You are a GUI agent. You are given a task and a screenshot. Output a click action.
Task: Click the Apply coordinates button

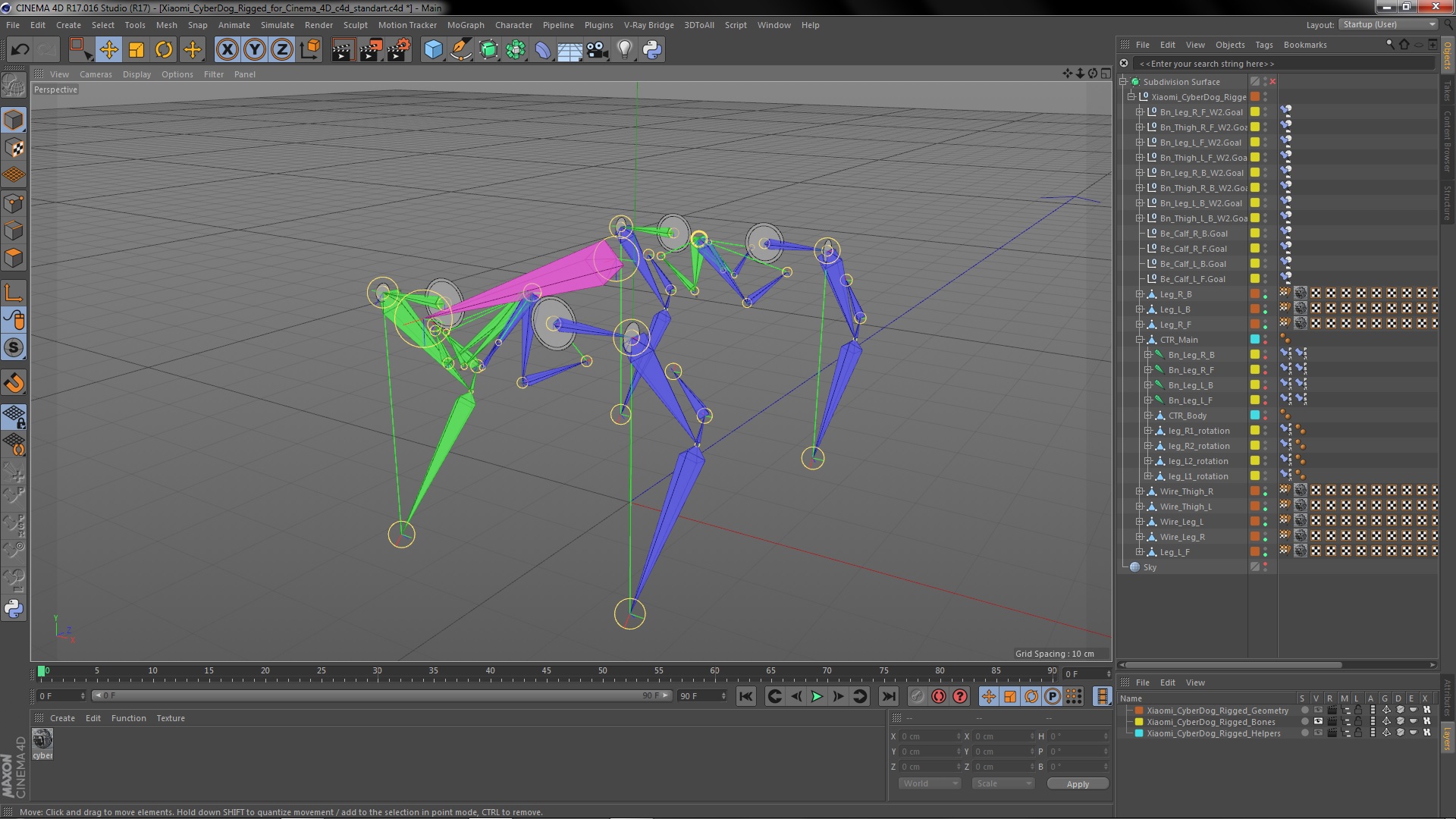tap(1078, 784)
